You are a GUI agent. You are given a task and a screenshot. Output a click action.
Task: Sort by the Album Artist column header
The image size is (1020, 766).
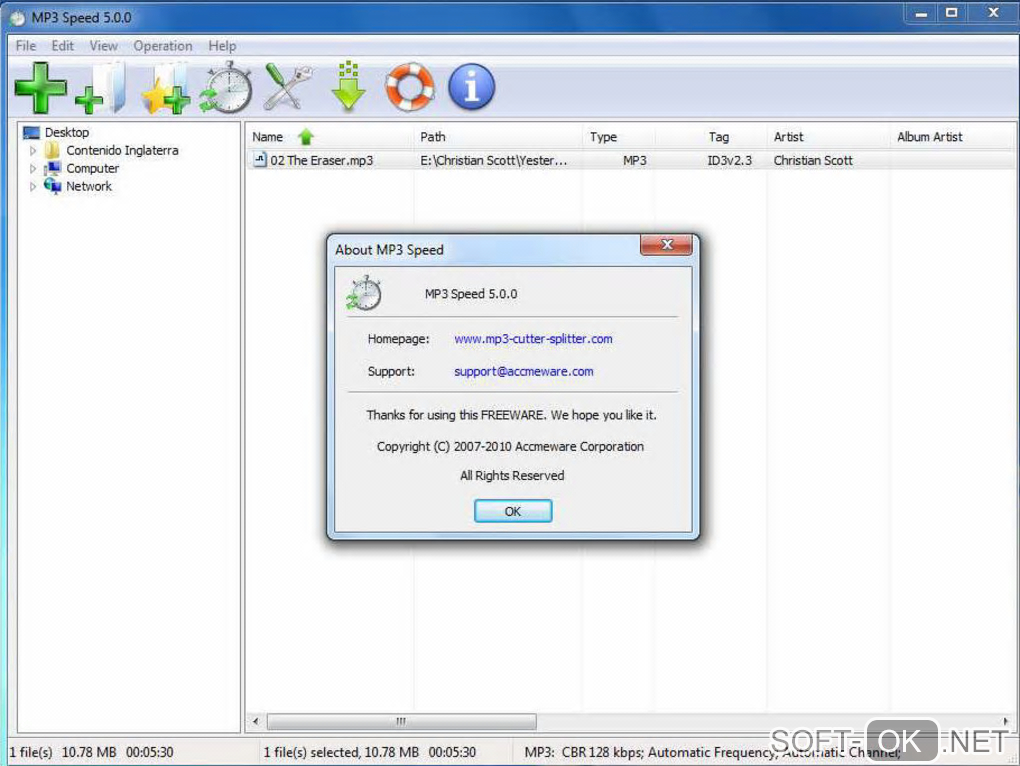point(952,137)
